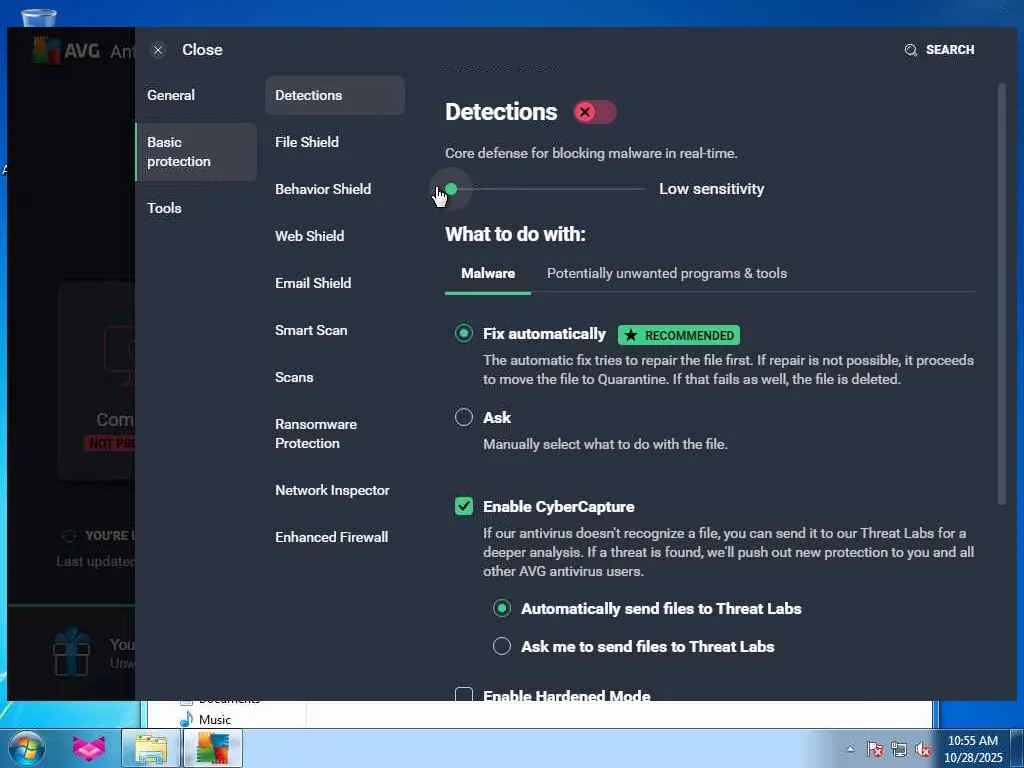Click the Detections heading
Image resolution: width=1024 pixels, height=768 pixels.
[501, 112]
